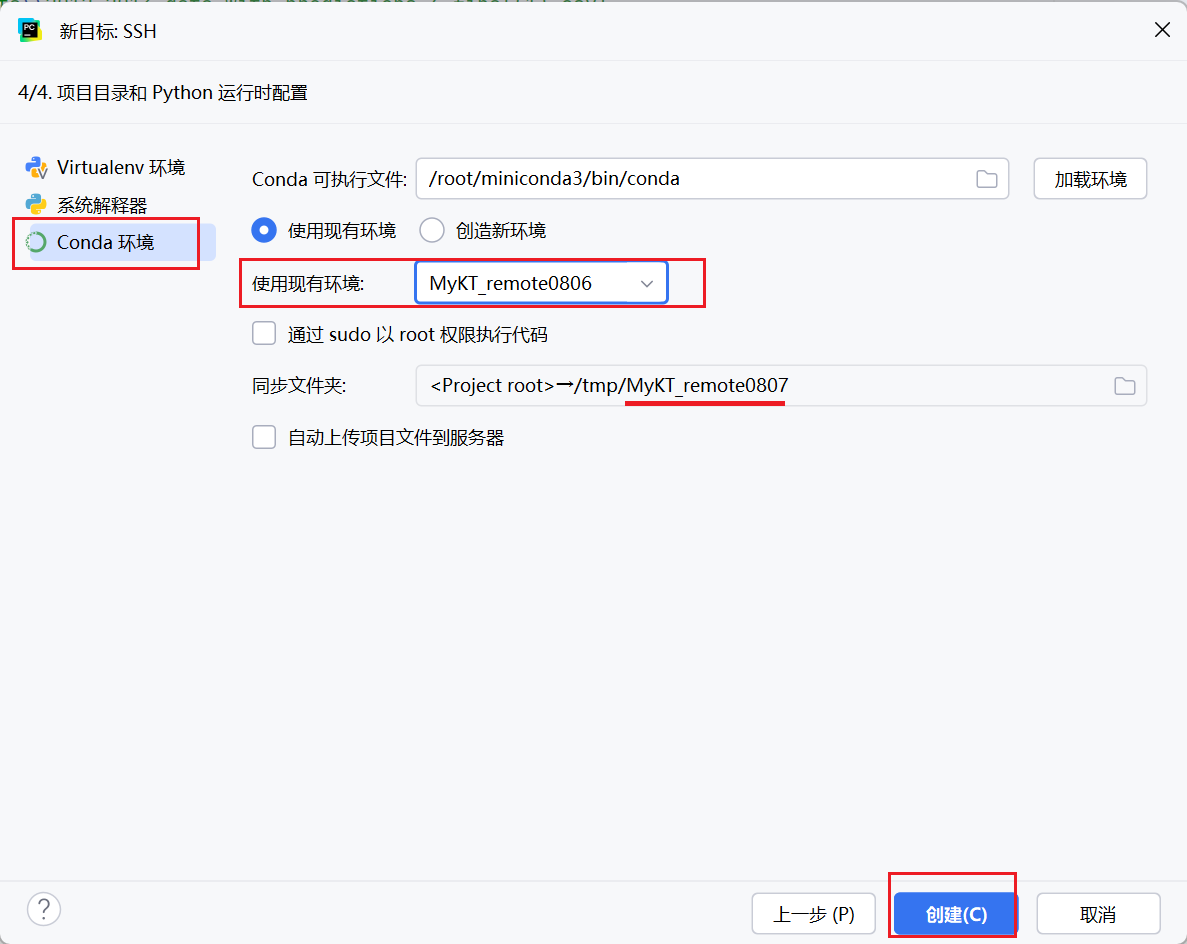1187x944 pixels.
Task: Click heading 4/4. 项目目录和 Python 运行时配置
Action: click(x=163, y=92)
